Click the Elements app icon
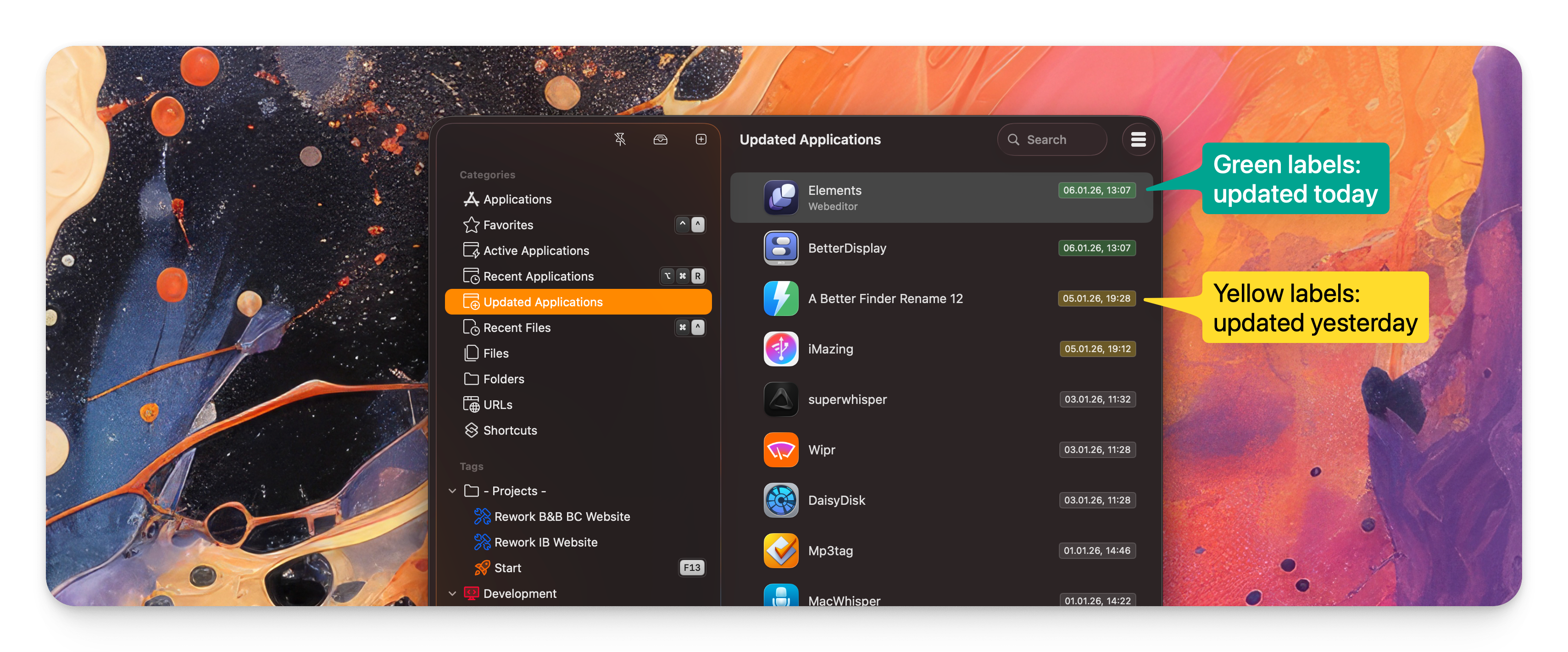Screen dimensions: 1568x652 [781, 198]
